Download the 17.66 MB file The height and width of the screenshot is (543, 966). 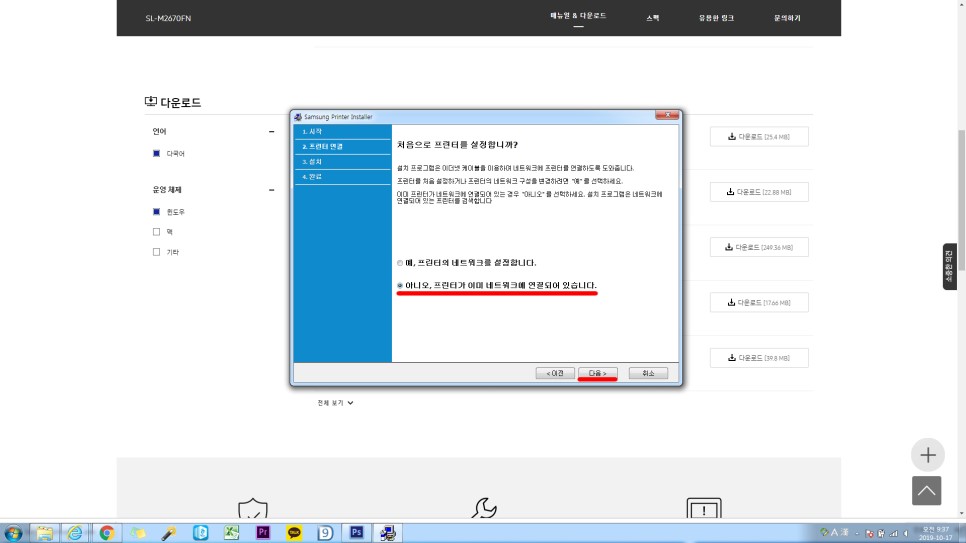click(759, 303)
